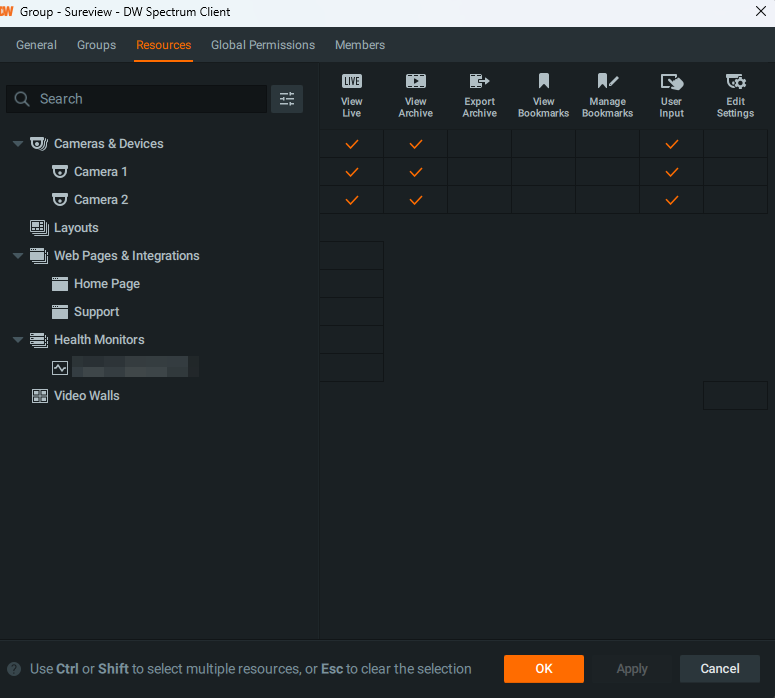Toggle User Input for Camera 2
Viewport: 775px width, 698px height.
pyautogui.click(x=672, y=200)
